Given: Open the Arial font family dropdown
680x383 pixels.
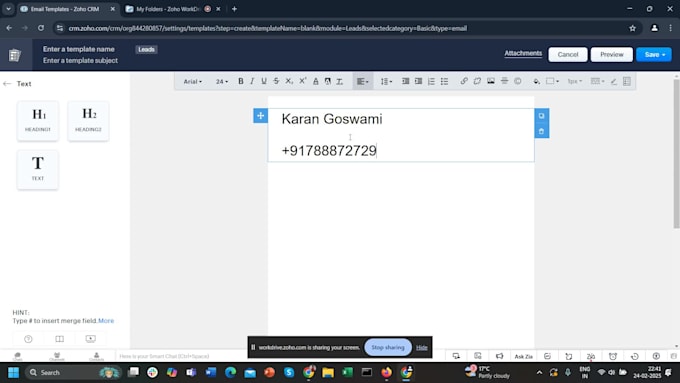Looking at the screenshot, I should (193, 82).
